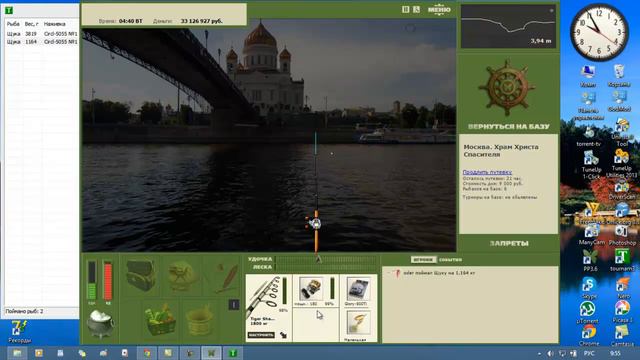Screen dimensions: 640x360
Task: Open the TuneUp Utilities 2013 shortcut
Action: pos(621,163)
